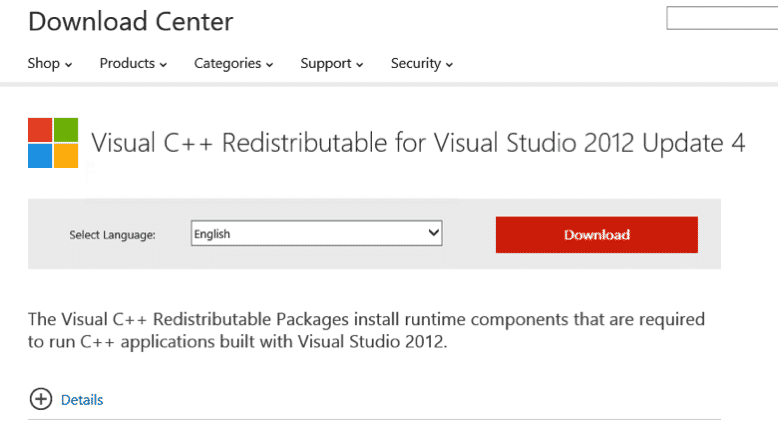Expand the Security menu
The image size is (778, 424).
(421, 63)
